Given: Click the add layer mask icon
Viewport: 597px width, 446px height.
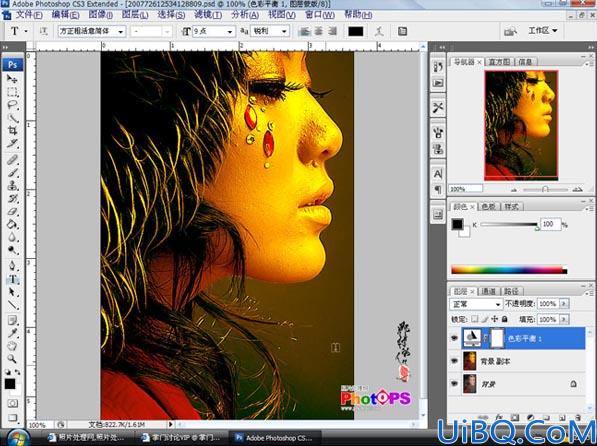Looking at the screenshot, I should 514,417.
